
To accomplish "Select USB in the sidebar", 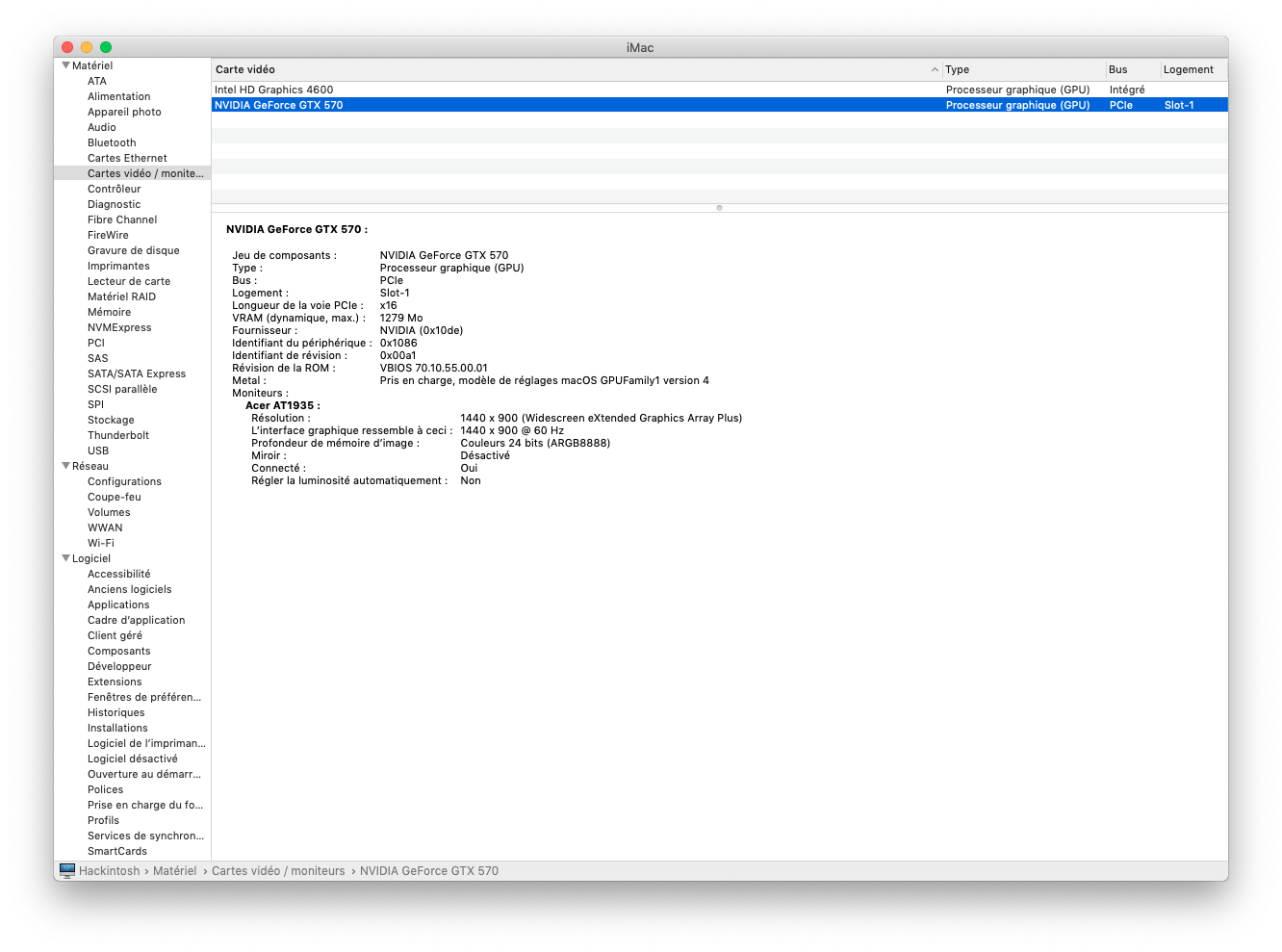I will pos(98,450).
